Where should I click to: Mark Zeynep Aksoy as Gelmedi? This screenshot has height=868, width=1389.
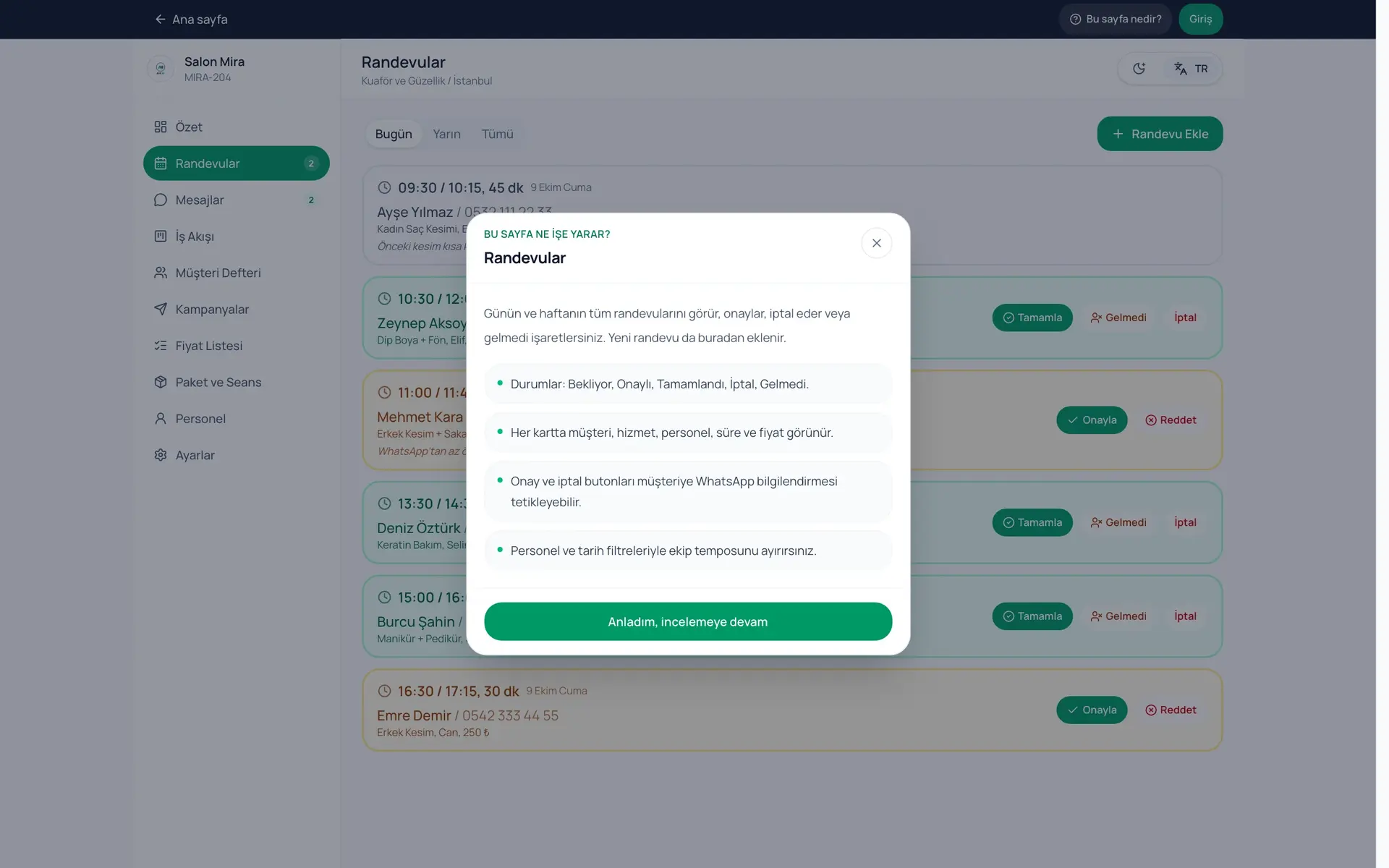pos(1118,318)
